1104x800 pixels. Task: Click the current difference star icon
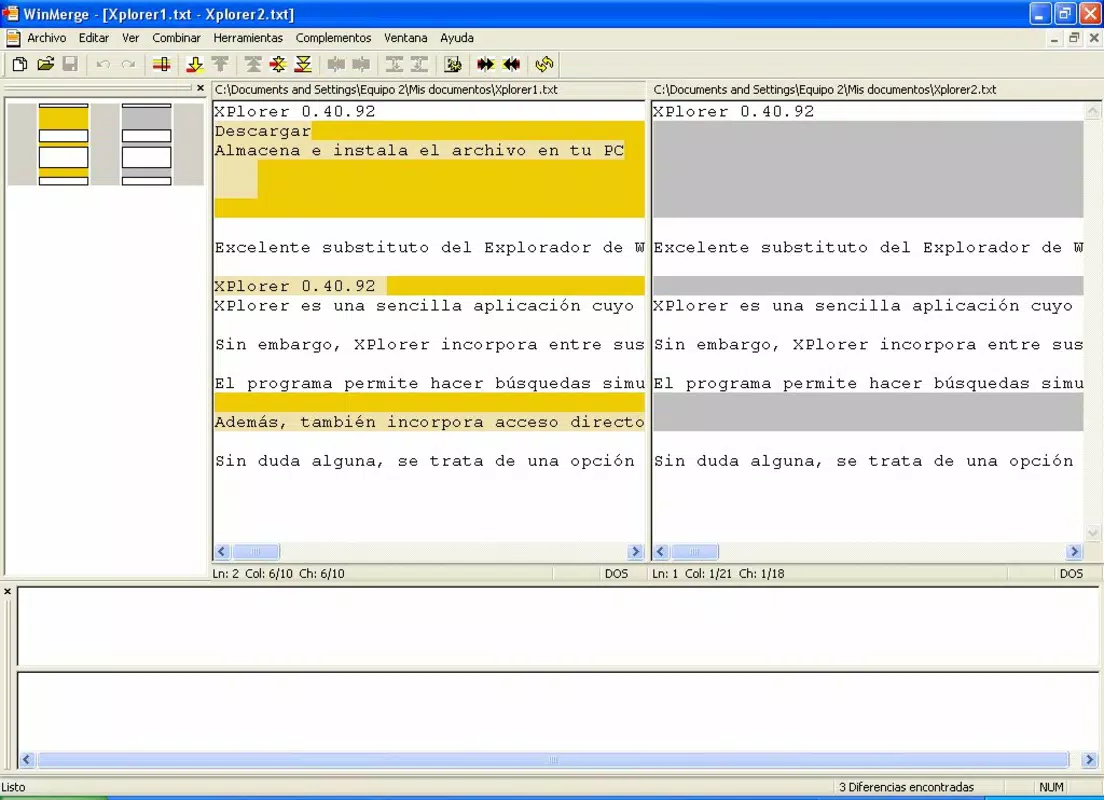coord(278,65)
